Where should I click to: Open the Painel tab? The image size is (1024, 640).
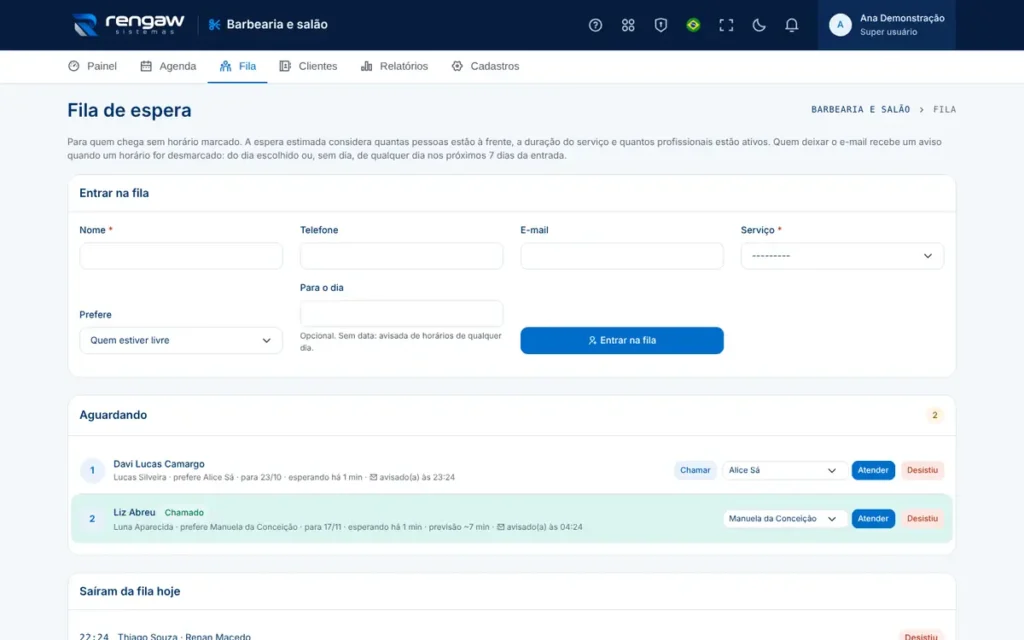point(93,66)
